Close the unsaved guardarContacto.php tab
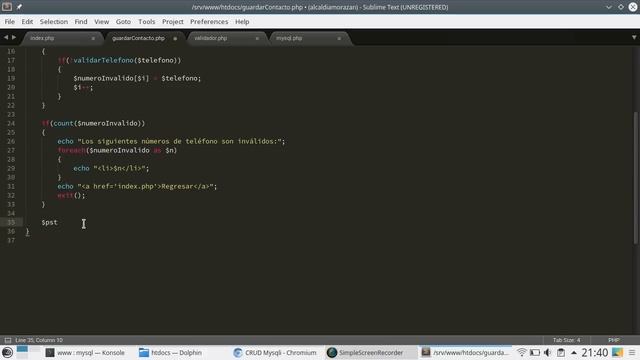The height and width of the screenshot is (360, 640). coord(175,38)
